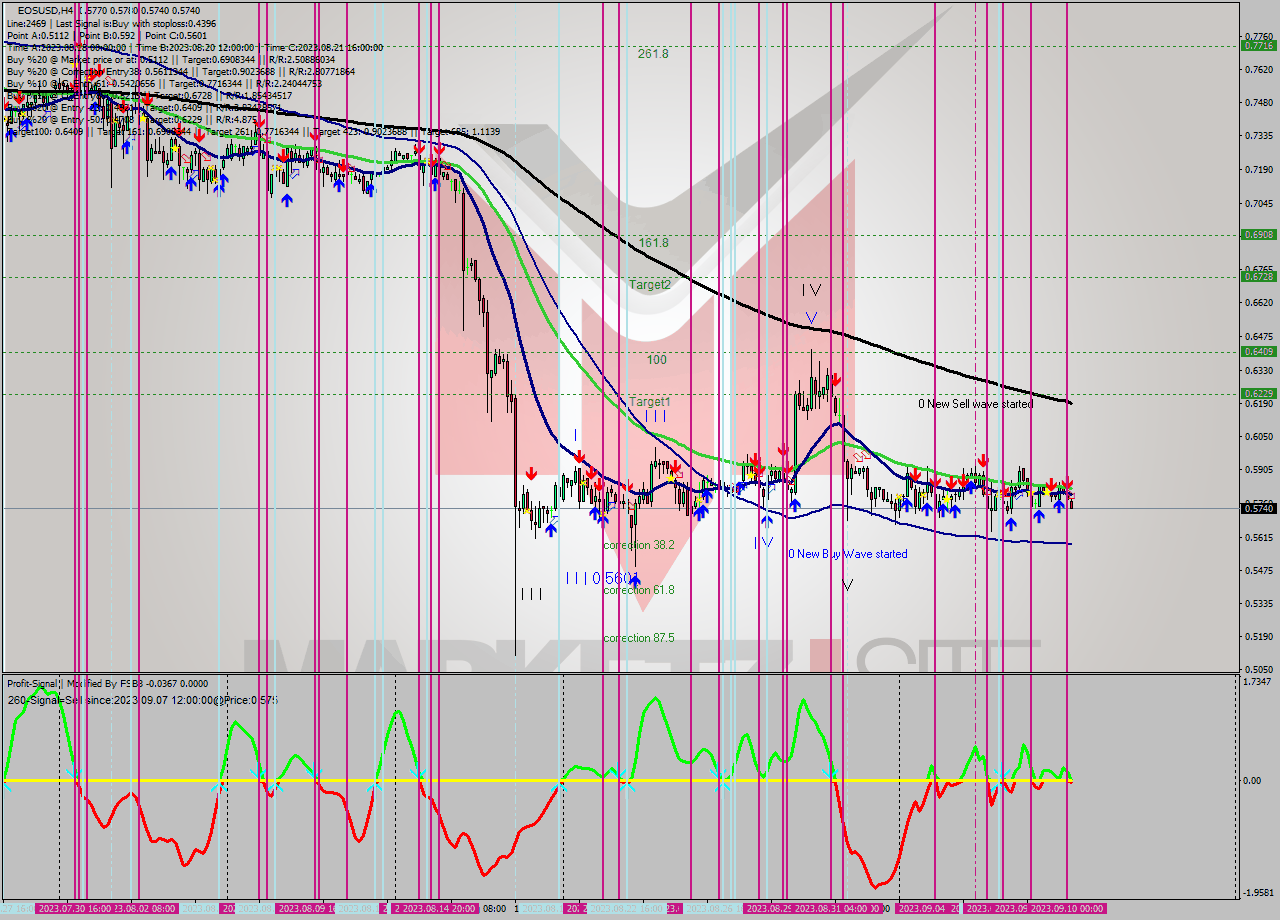Click the -1.9581 indicator scale value
This screenshot has width=1280, height=920.
coord(1257,892)
